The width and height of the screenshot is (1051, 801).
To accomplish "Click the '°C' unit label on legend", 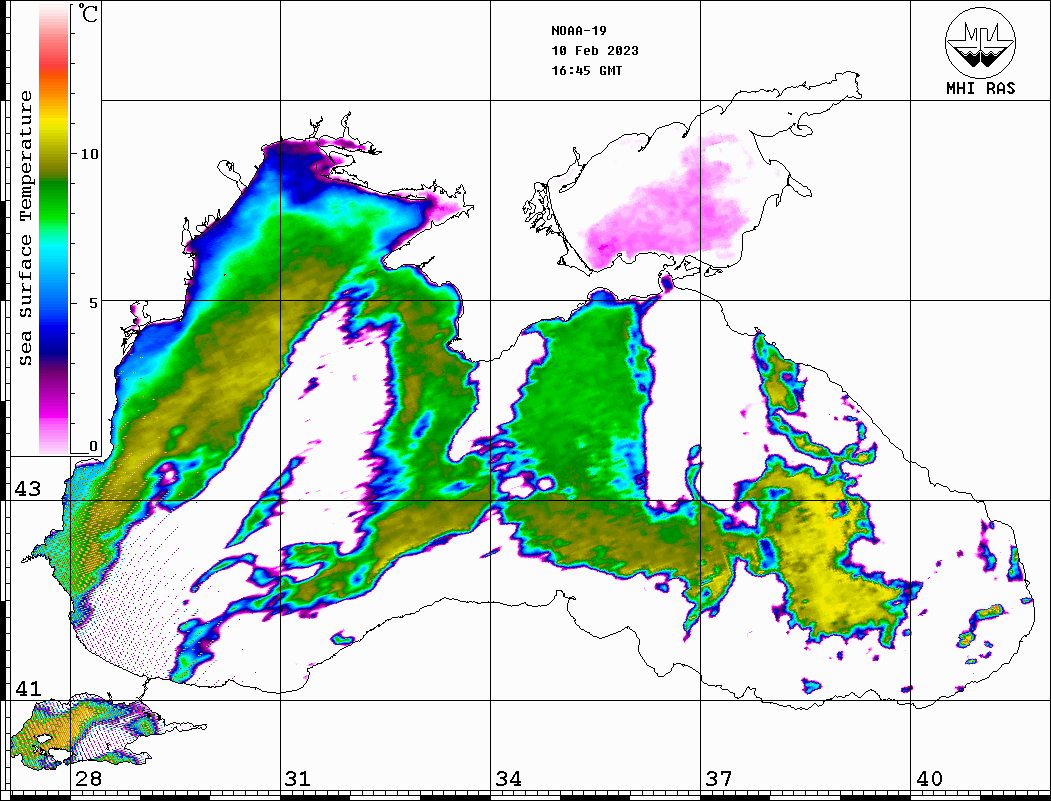I will pos(88,14).
